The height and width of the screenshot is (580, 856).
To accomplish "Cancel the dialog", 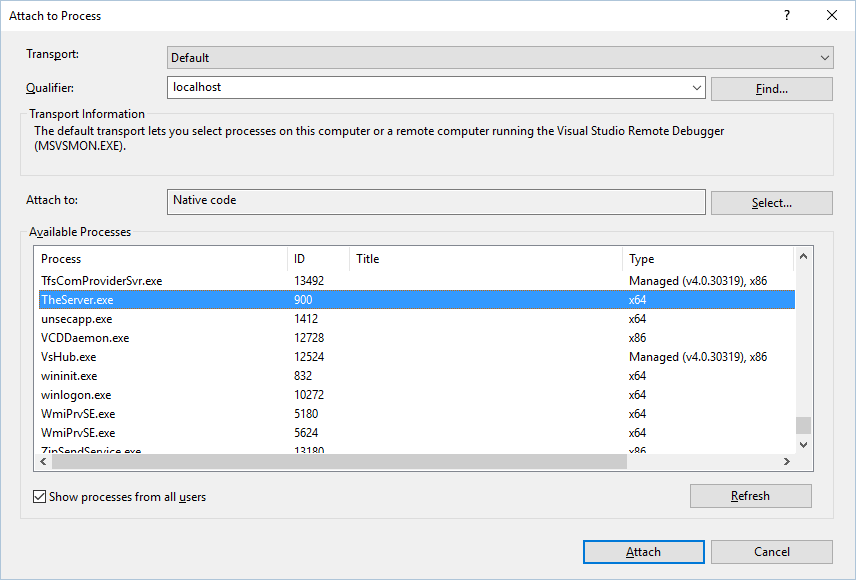I will 771,552.
